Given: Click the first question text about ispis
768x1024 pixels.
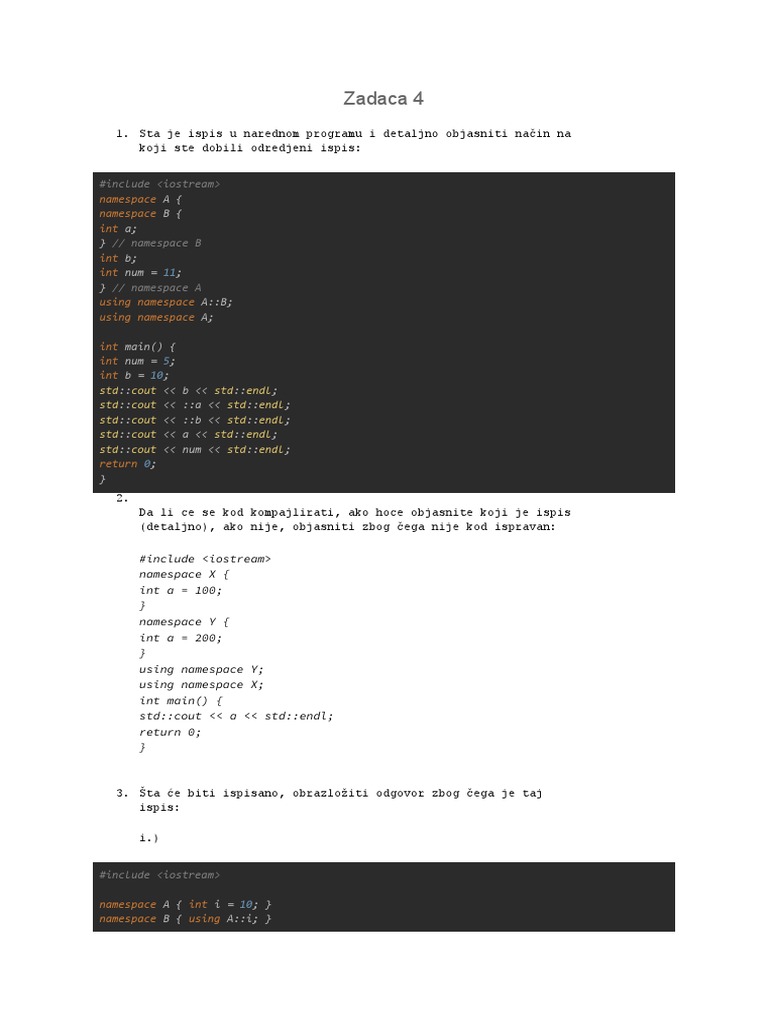Looking at the screenshot, I should coord(355,140).
